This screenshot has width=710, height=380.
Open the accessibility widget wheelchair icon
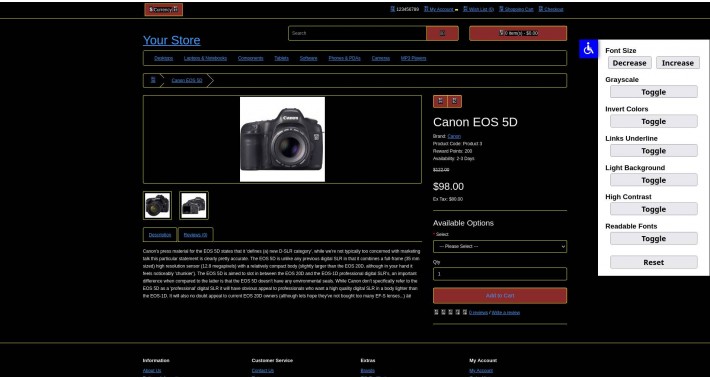[588, 49]
